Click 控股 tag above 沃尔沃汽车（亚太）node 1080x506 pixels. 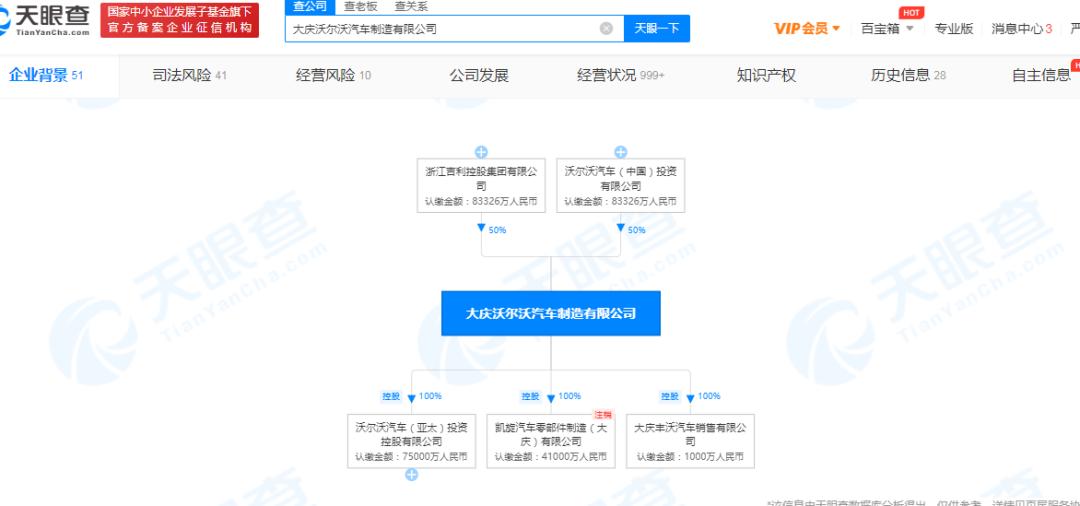click(x=391, y=397)
